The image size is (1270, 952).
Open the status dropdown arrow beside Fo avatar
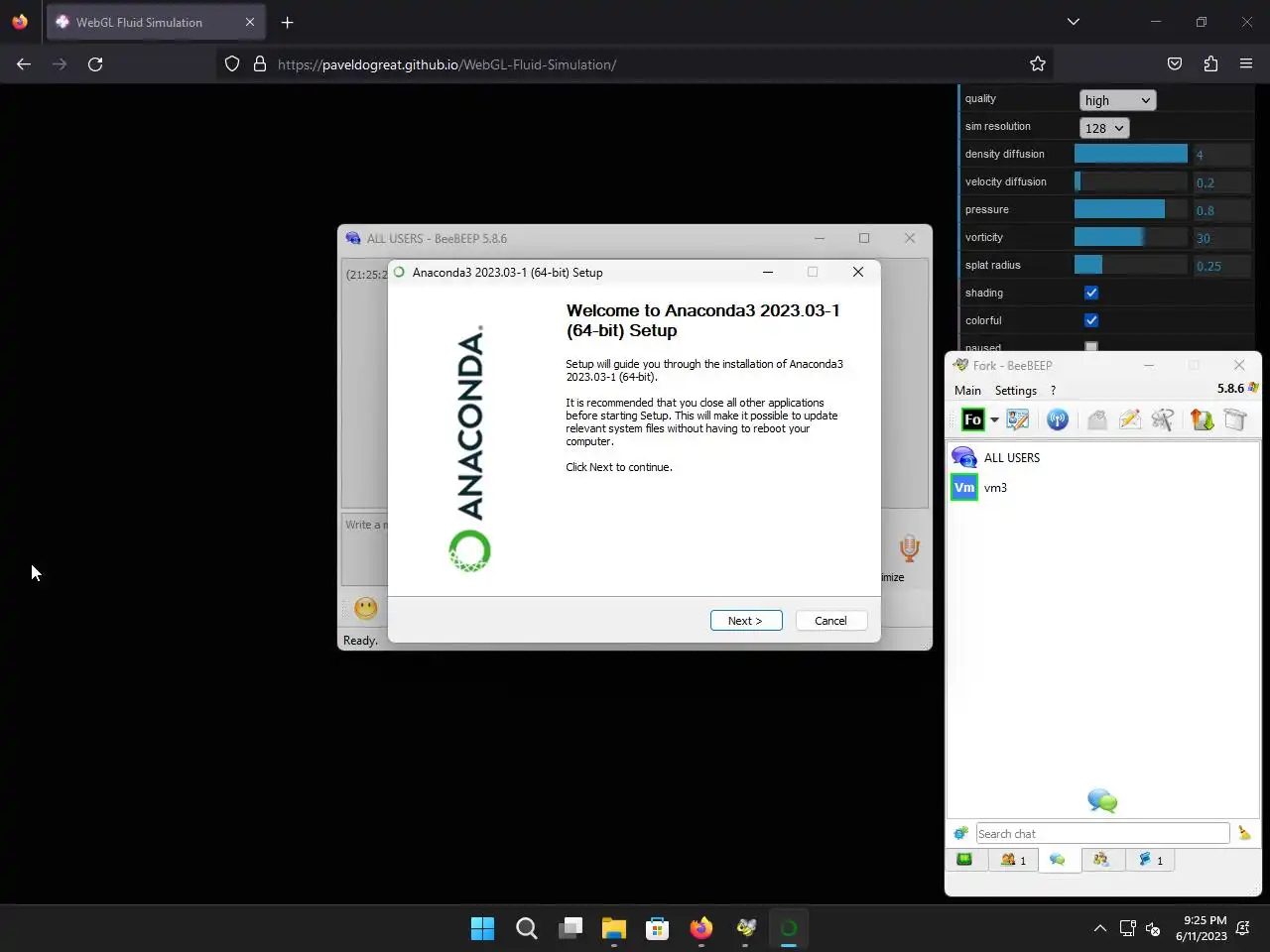[994, 420]
